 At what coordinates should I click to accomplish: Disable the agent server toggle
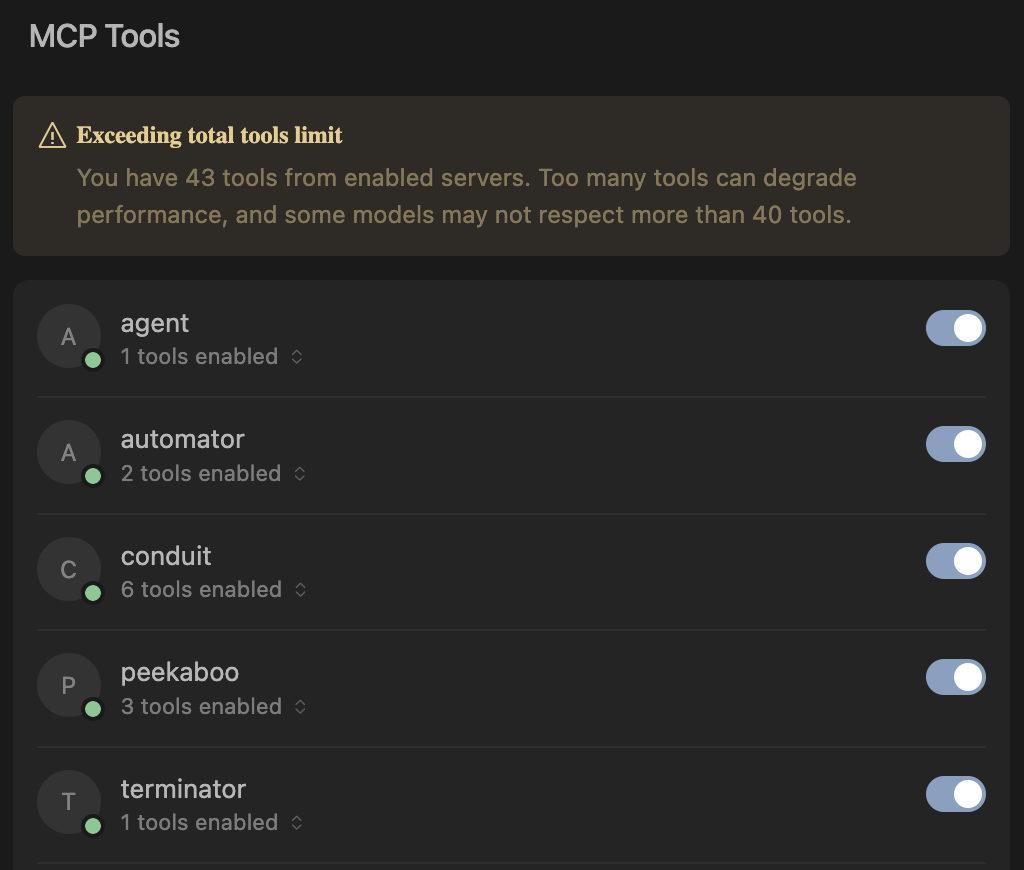[955, 328]
